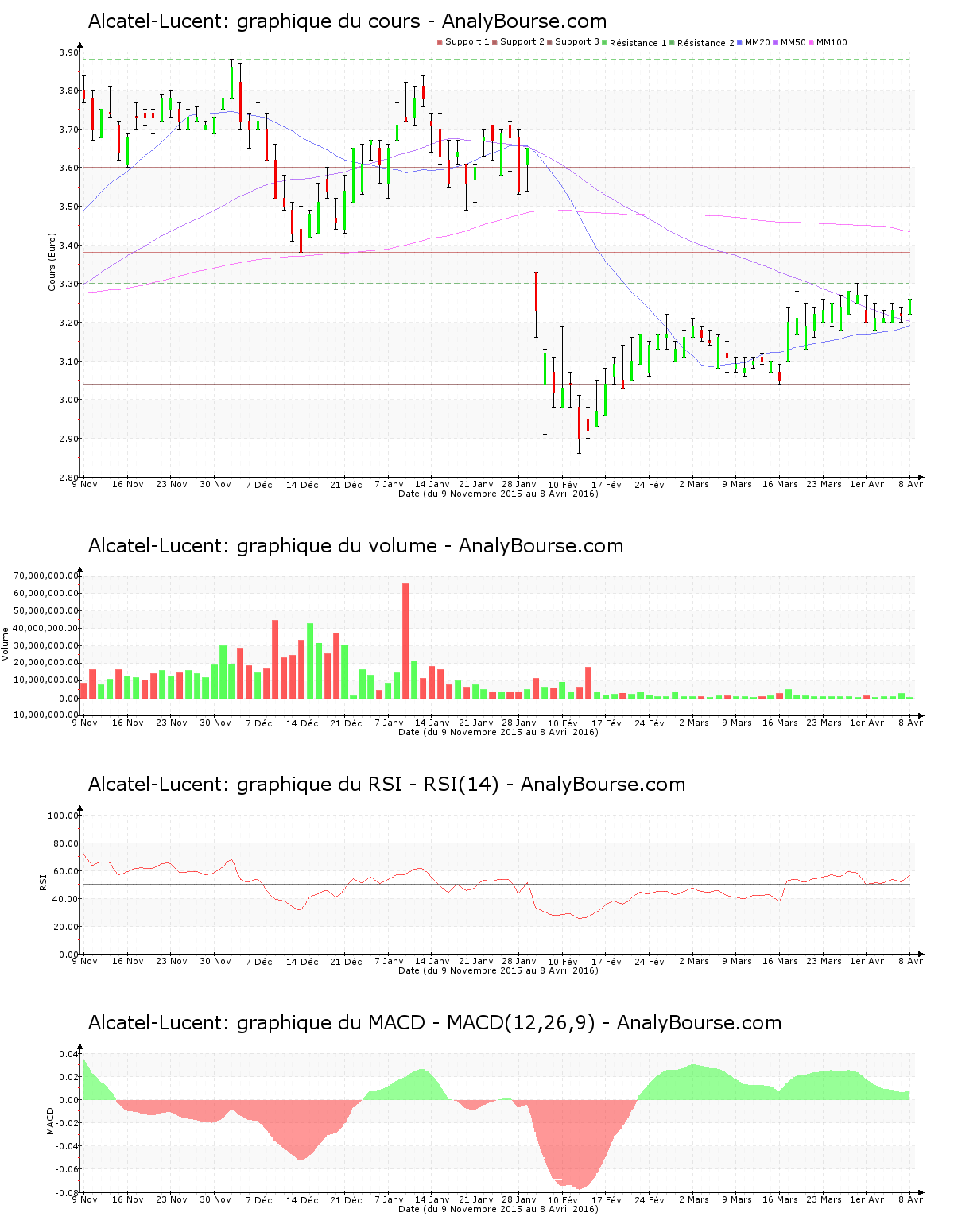Viewport: 954px width, 1232px height.
Task: Click the -0.06 value on MACD axis
Action: (68, 1169)
